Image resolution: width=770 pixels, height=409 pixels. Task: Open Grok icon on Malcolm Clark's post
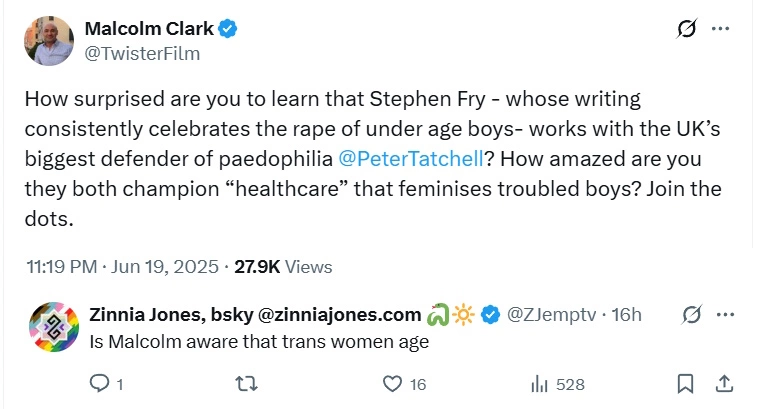pyautogui.click(x=686, y=28)
